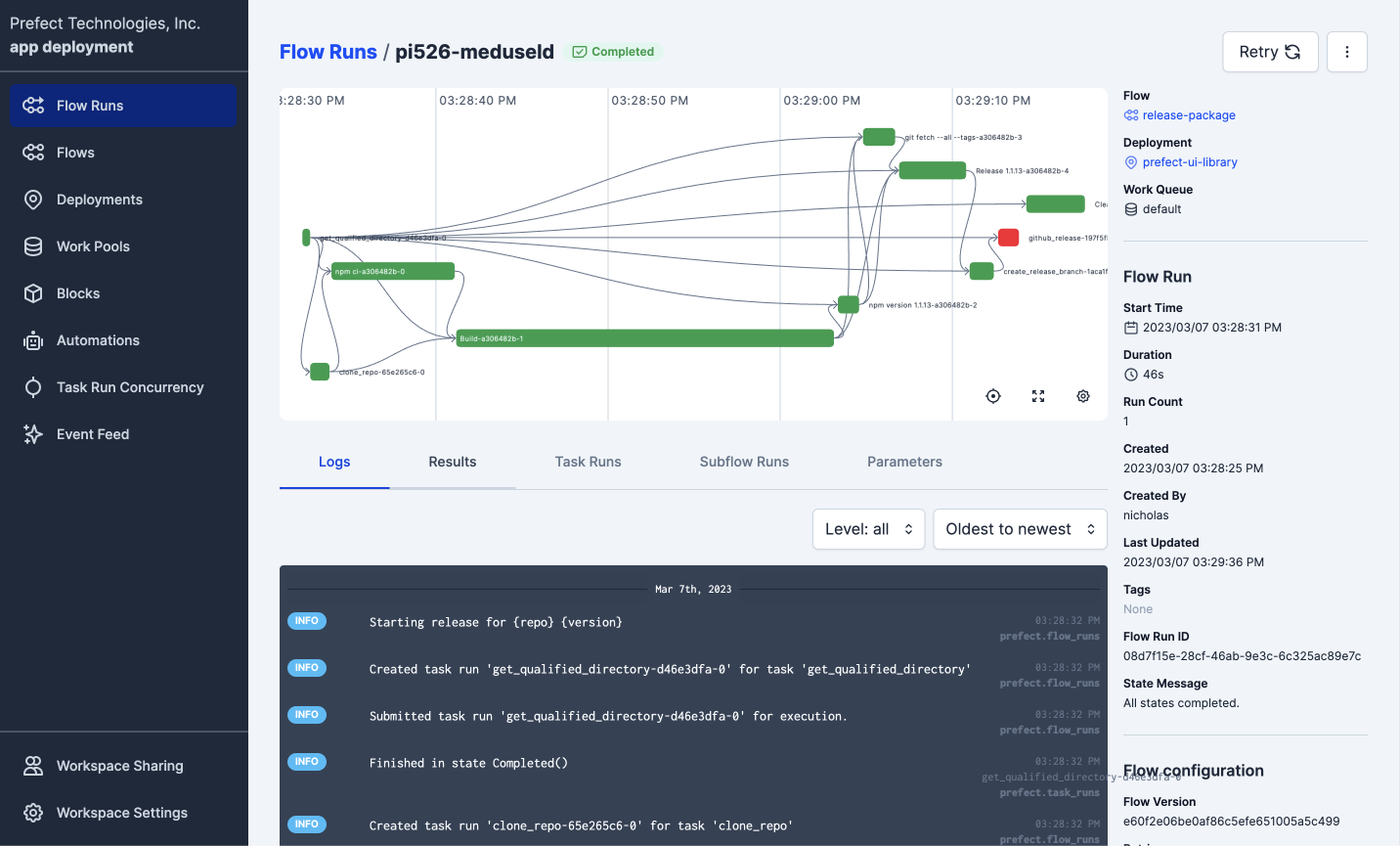Open the timeline graph settings gear

click(1083, 396)
